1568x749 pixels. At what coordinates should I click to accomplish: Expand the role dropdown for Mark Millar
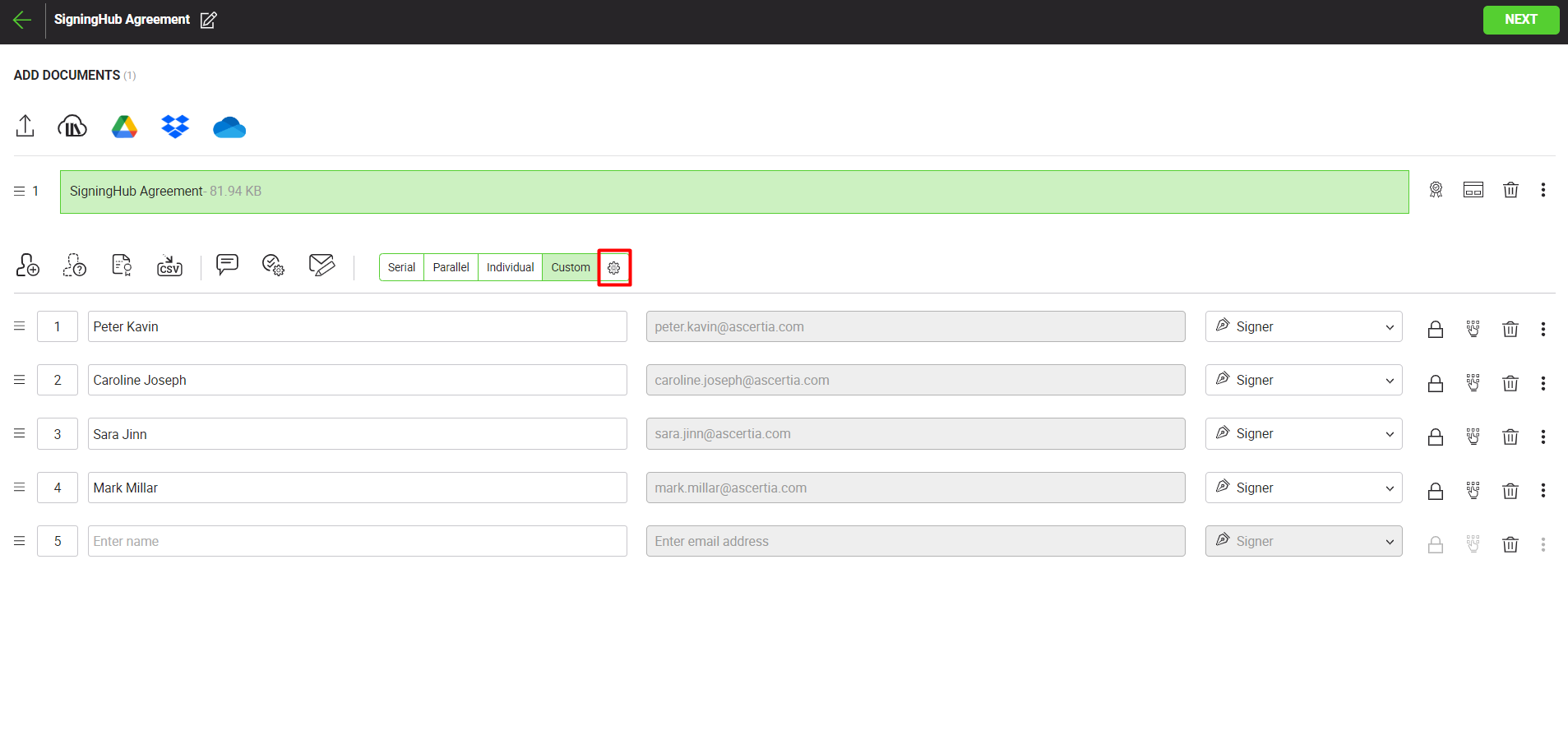pos(1303,488)
